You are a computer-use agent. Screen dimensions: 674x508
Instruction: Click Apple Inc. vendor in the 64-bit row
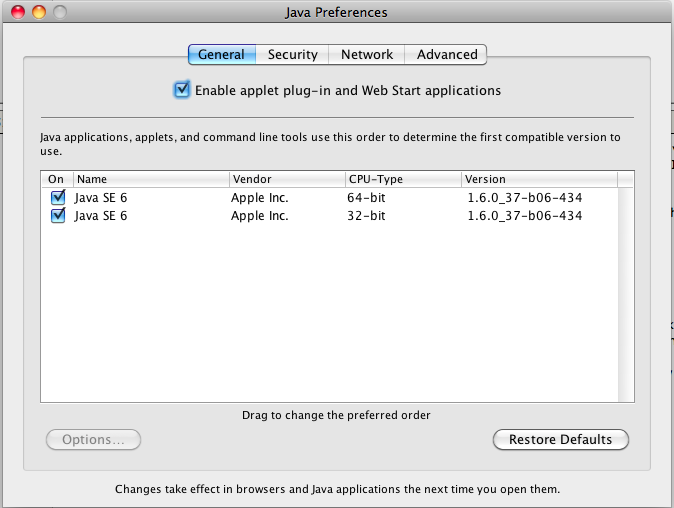click(260, 198)
